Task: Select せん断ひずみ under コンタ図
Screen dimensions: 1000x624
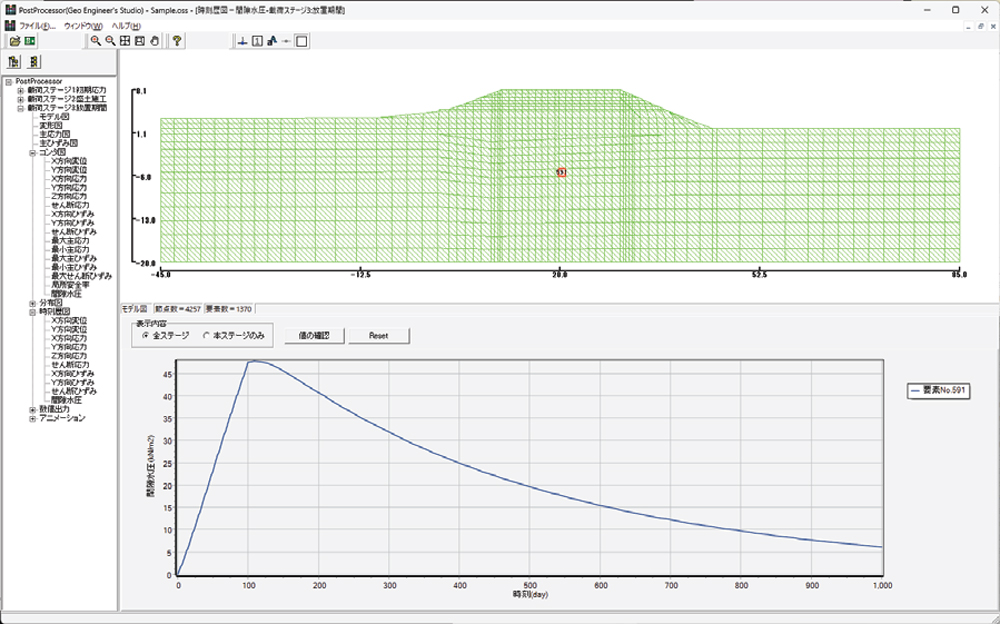Action: [74, 232]
